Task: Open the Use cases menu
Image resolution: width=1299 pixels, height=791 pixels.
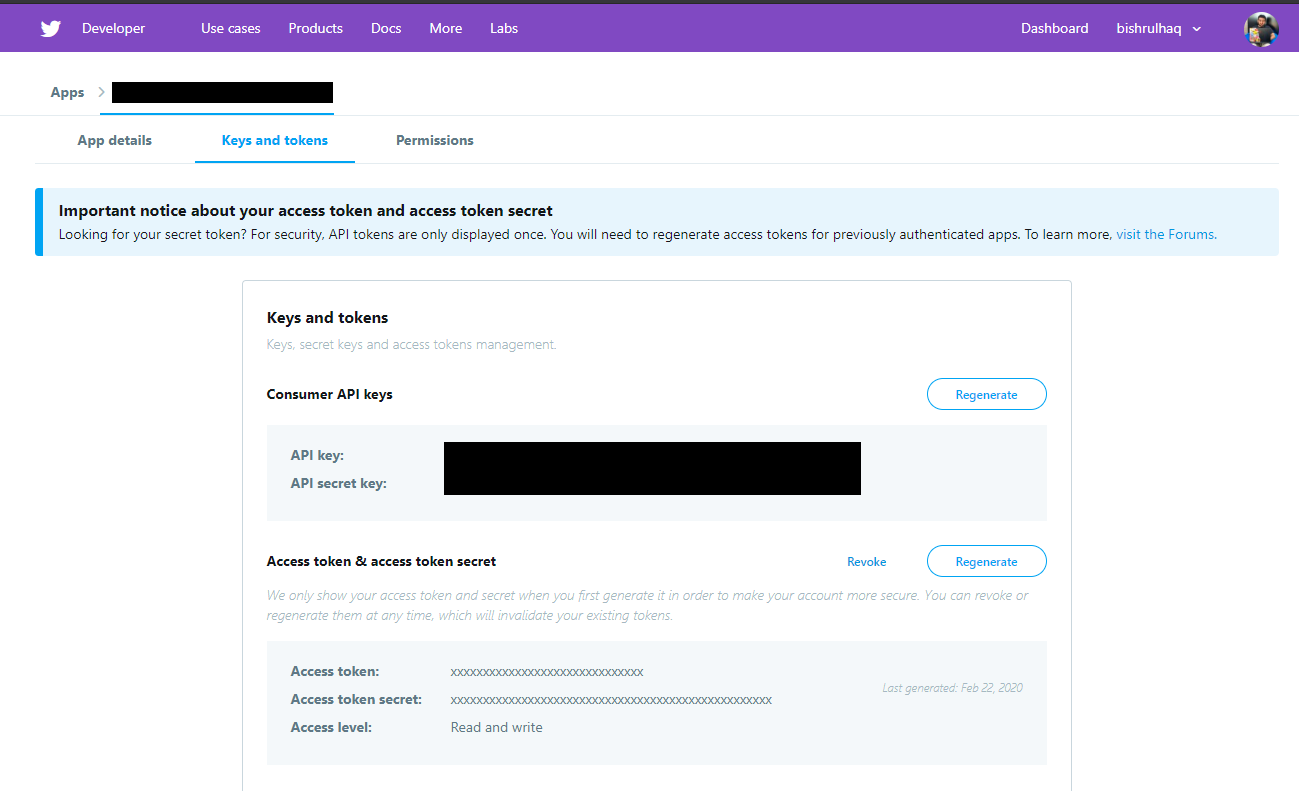Action: [x=230, y=28]
